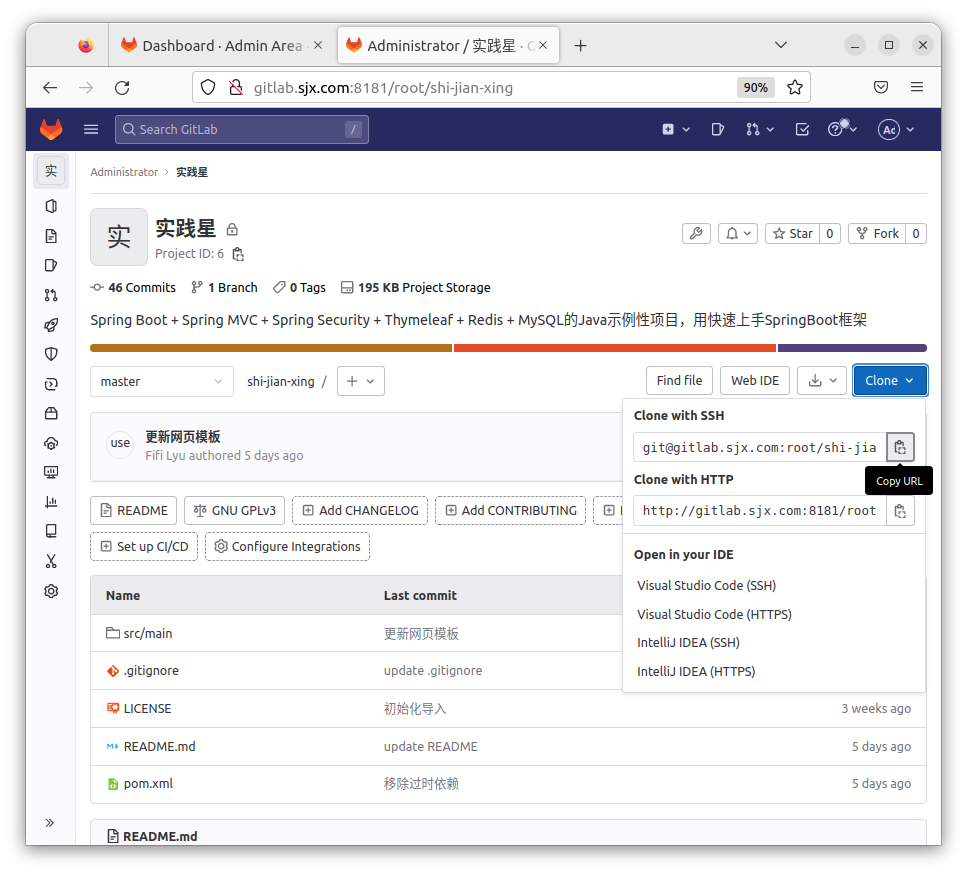Viewport: 967px width, 874px height.
Task: Switch to Dashboard Admin Area tab
Action: point(220,46)
